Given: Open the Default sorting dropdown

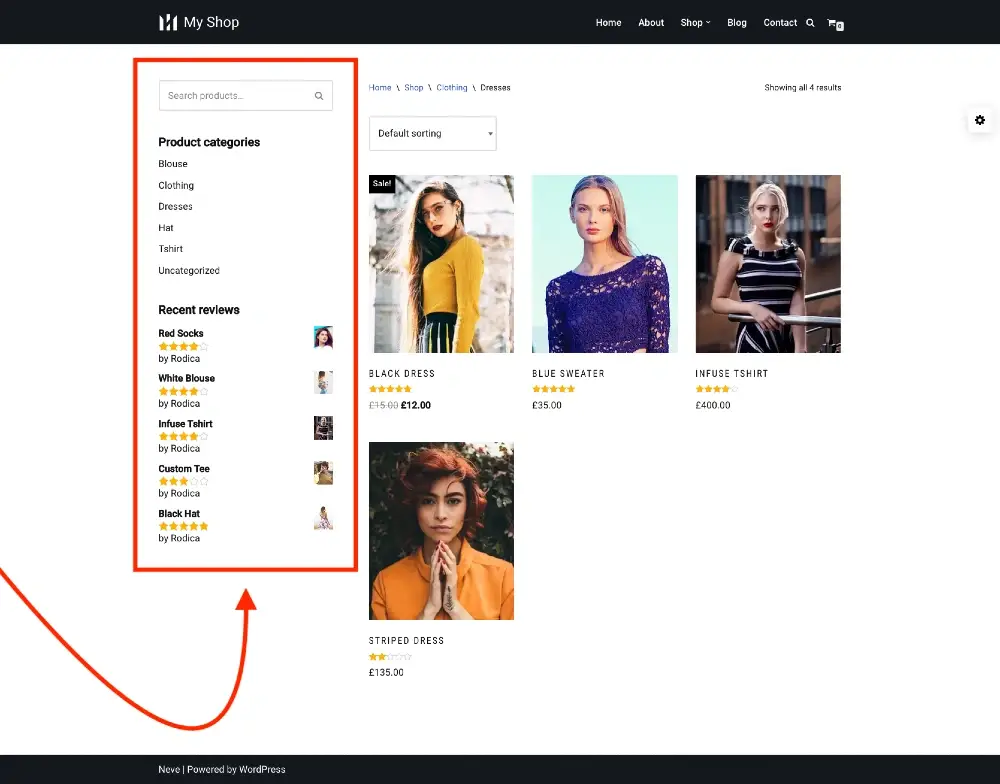Looking at the screenshot, I should click(432, 133).
